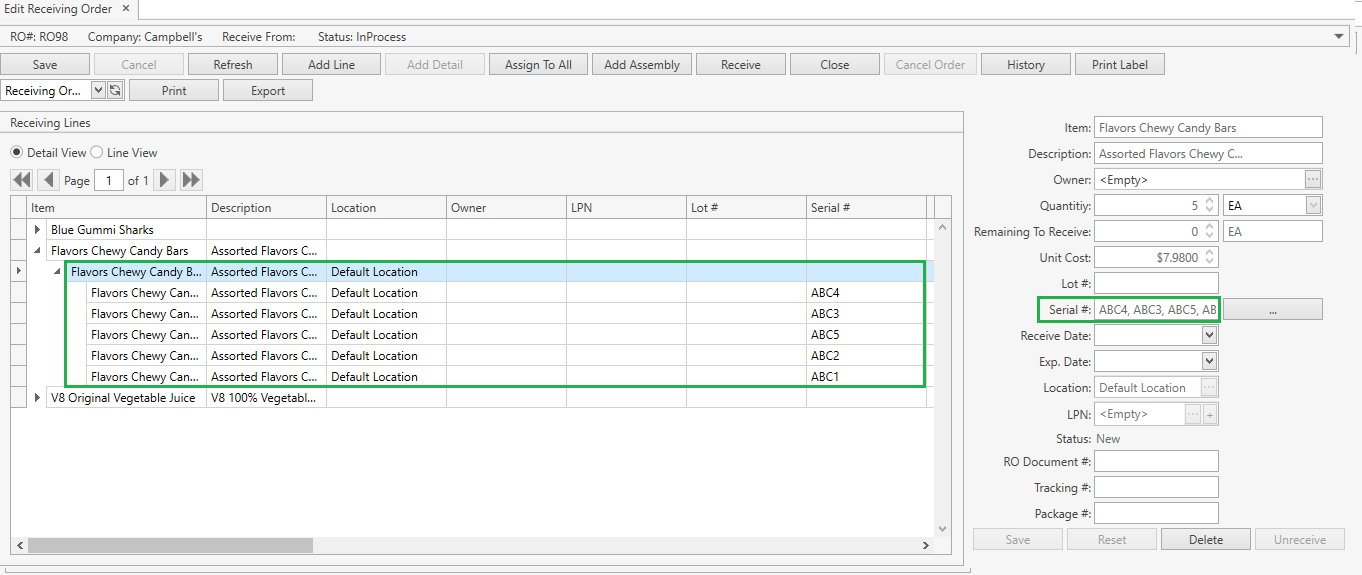Click the refresh icon beside Receiving Order dropdown
The width and height of the screenshot is (1362, 575).
click(x=115, y=91)
